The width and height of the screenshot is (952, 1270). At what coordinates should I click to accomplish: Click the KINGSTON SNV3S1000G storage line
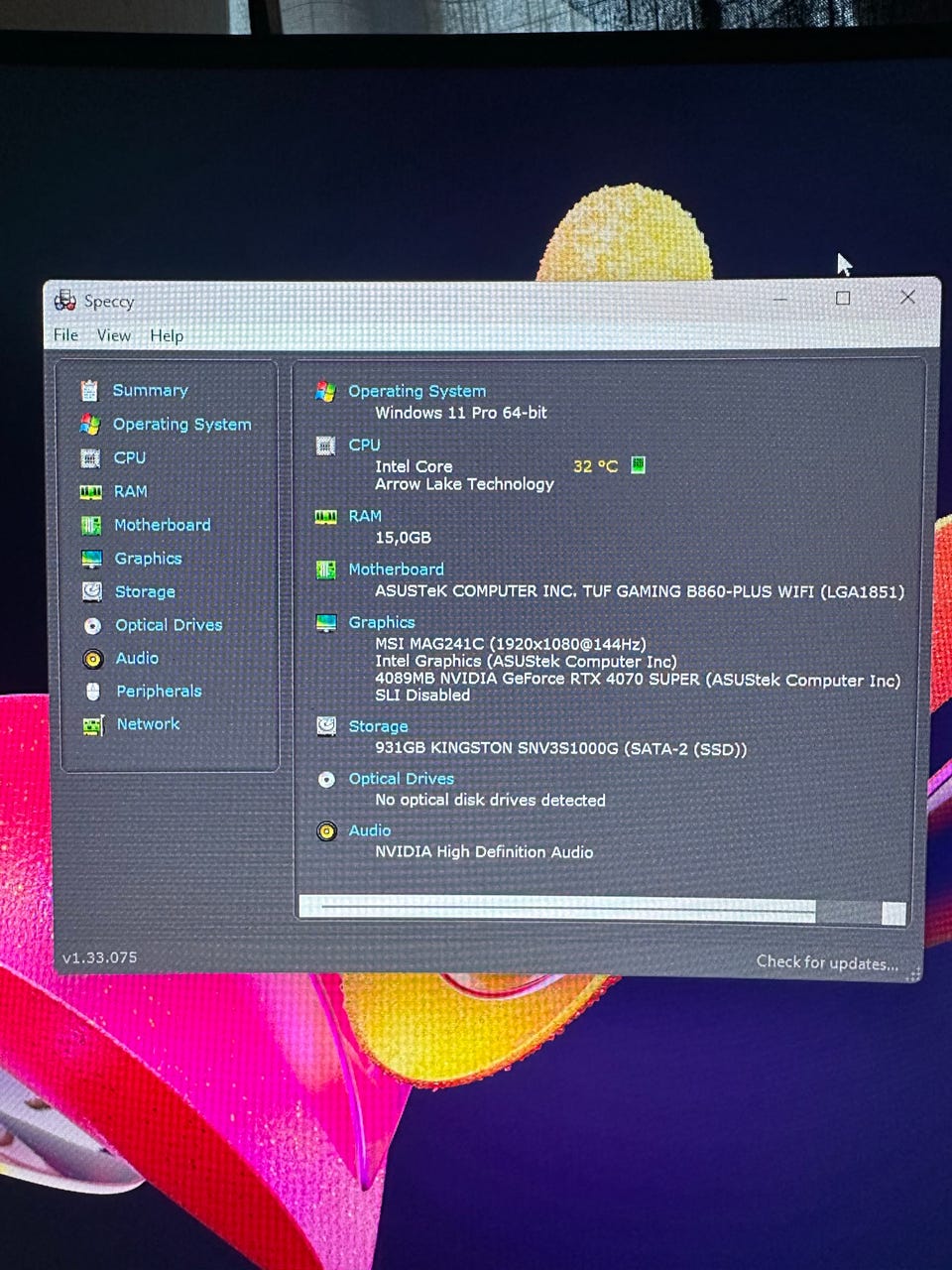[560, 749]
